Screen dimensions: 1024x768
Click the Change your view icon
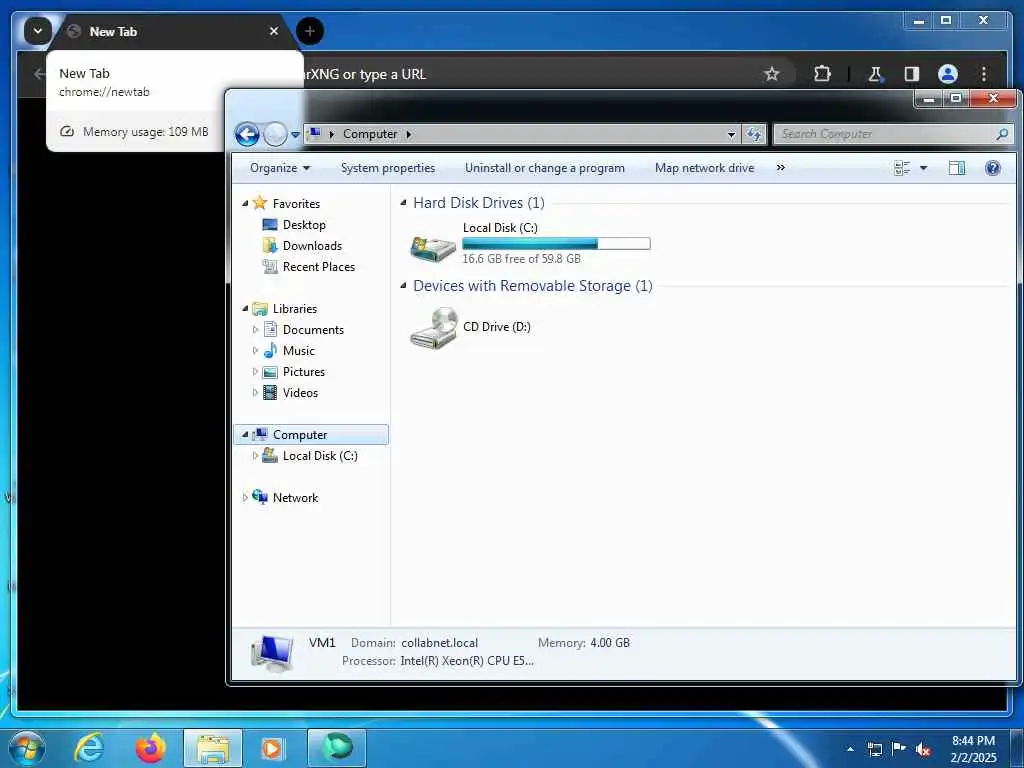pos(902,168)
